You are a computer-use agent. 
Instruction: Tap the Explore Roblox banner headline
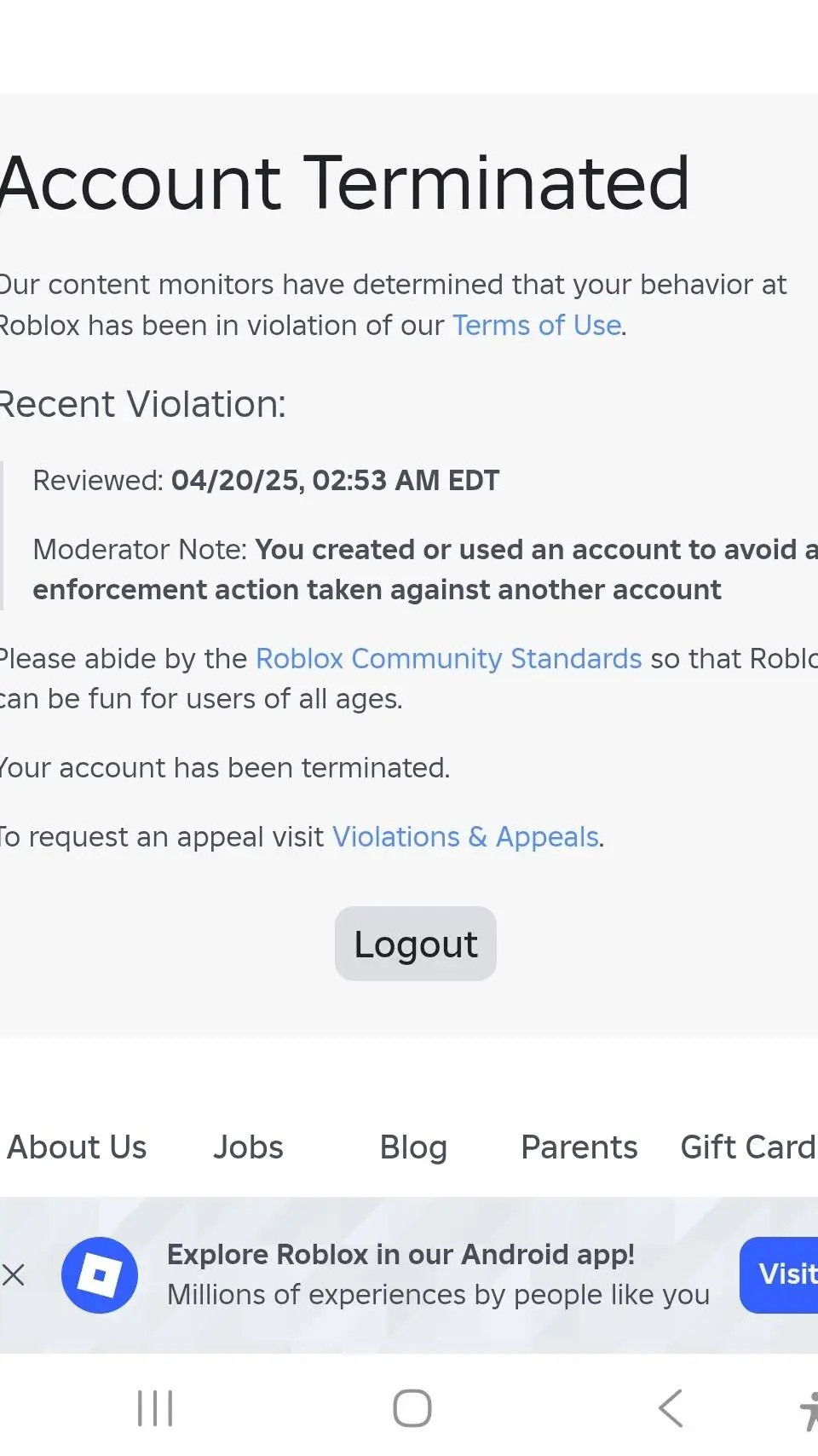click(400, 1255)
